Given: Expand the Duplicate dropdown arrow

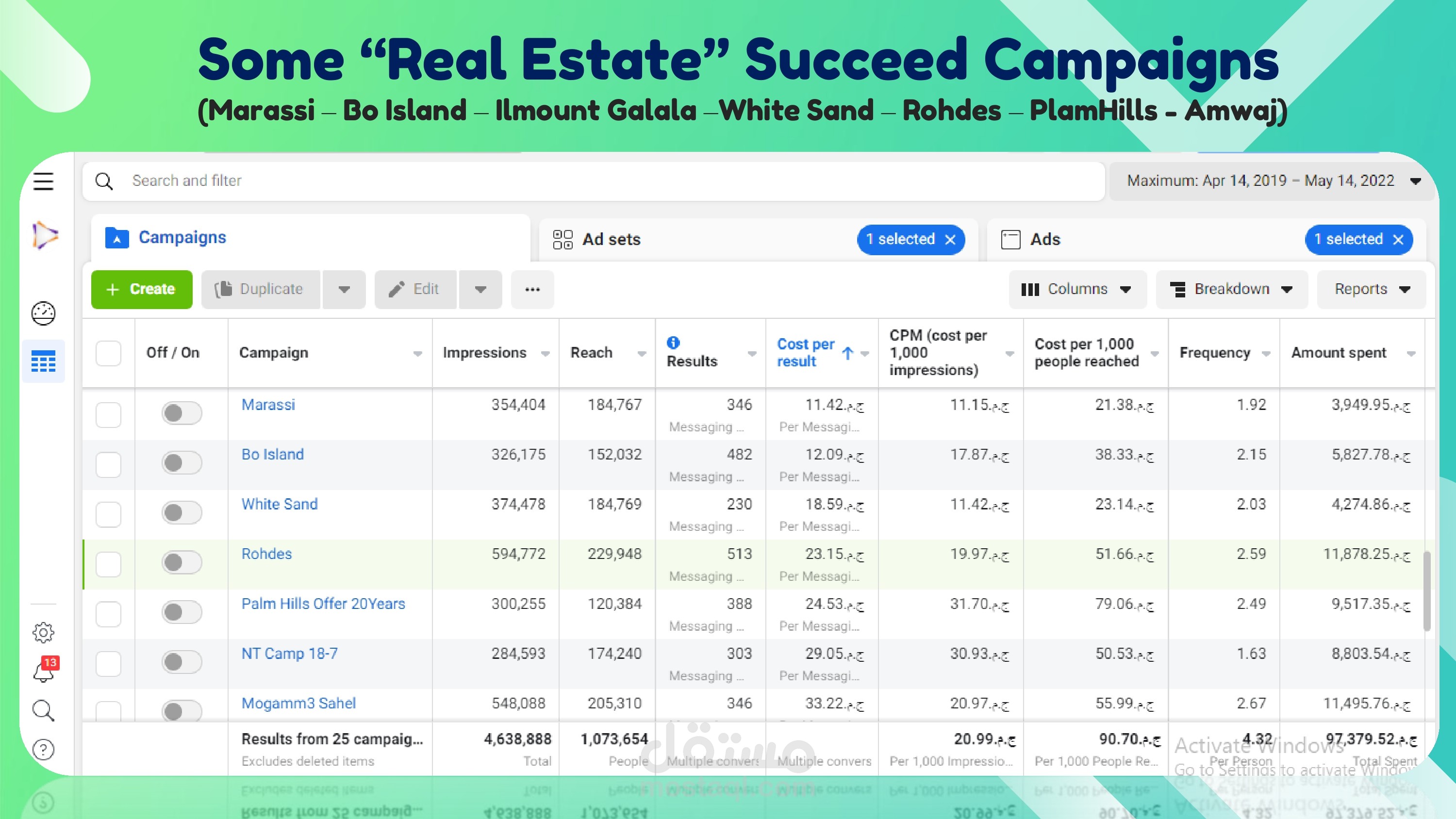Looking at the screenshot, I should (x=344, y=289).
